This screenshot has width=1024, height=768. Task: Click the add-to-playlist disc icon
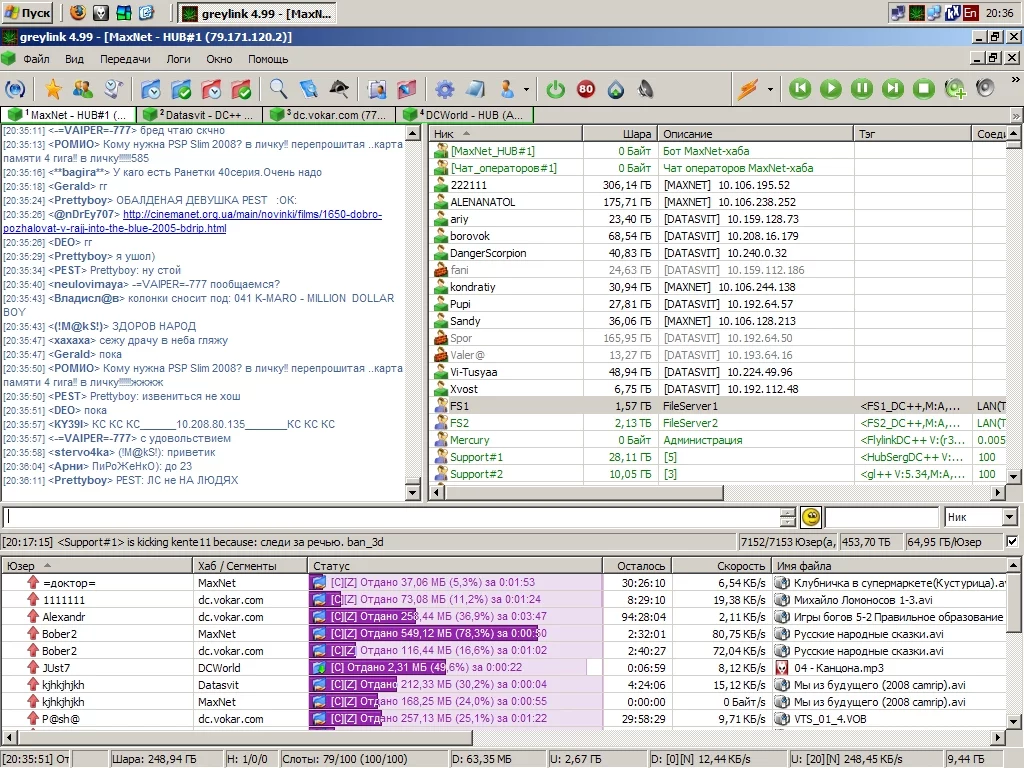[955, 89]
